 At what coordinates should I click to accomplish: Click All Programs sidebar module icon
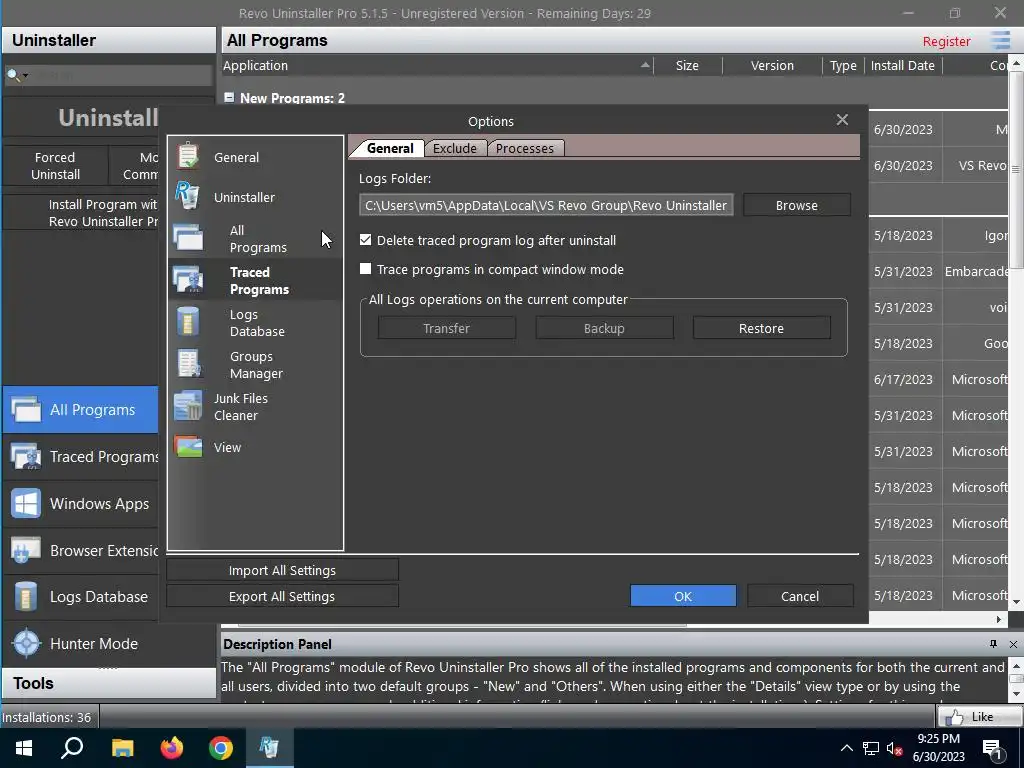pyautogui.click(x=26, y=409)
